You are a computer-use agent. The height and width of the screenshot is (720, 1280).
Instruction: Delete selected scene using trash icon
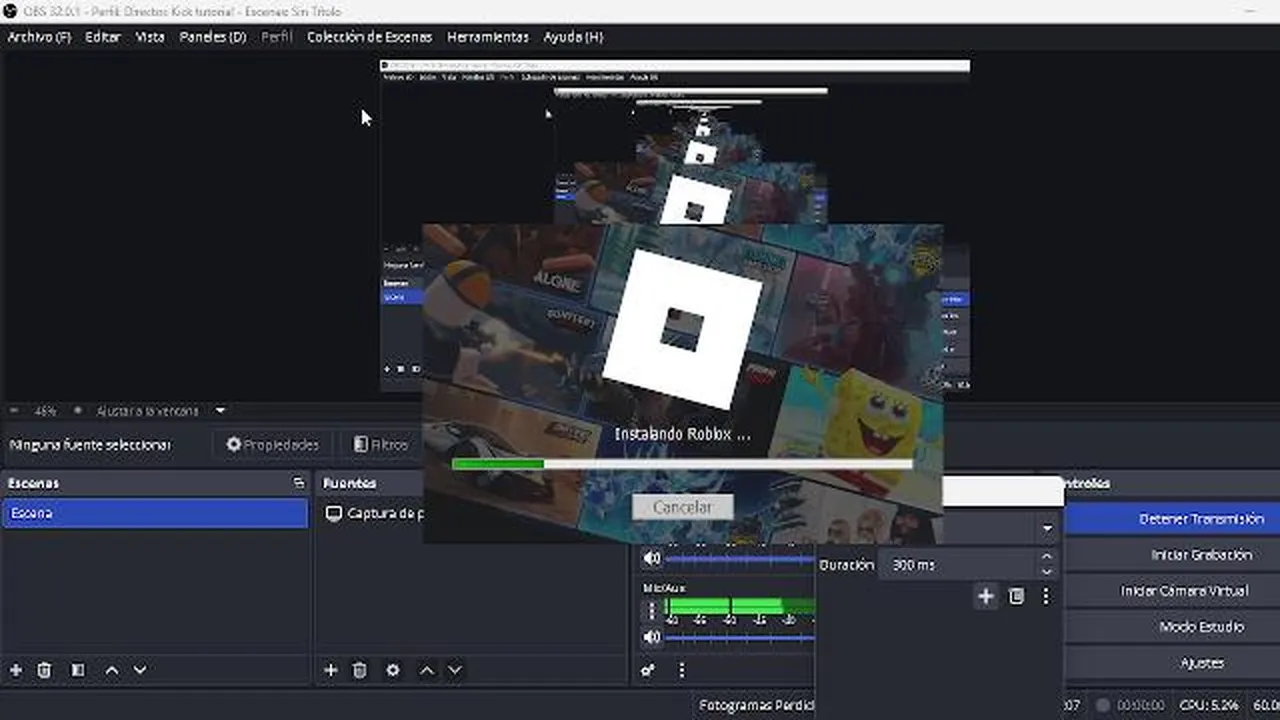[x=44, y=670]
